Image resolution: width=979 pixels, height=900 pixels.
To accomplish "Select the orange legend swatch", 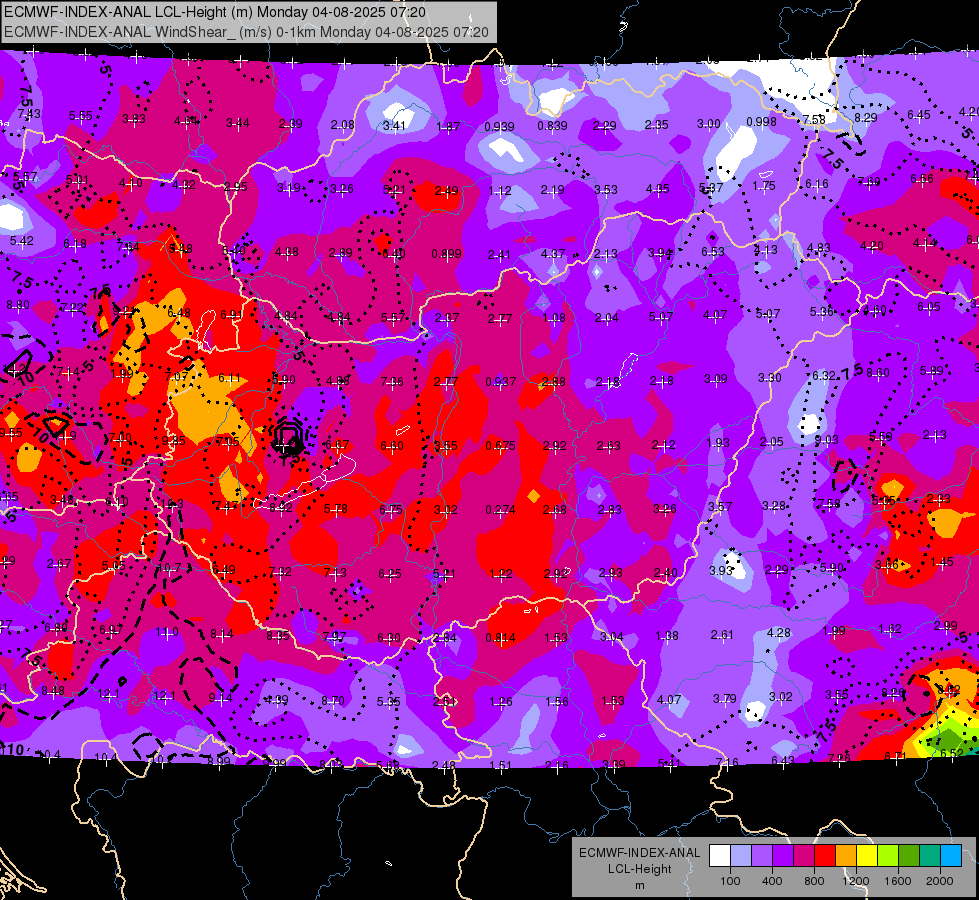I will point(846,856).
